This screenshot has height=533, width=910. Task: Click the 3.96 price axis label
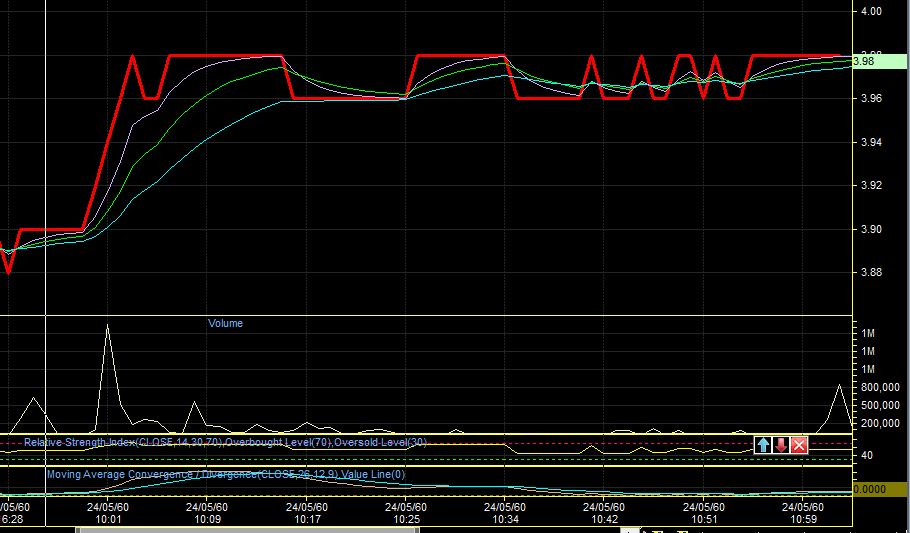click(x=872, y=98)
